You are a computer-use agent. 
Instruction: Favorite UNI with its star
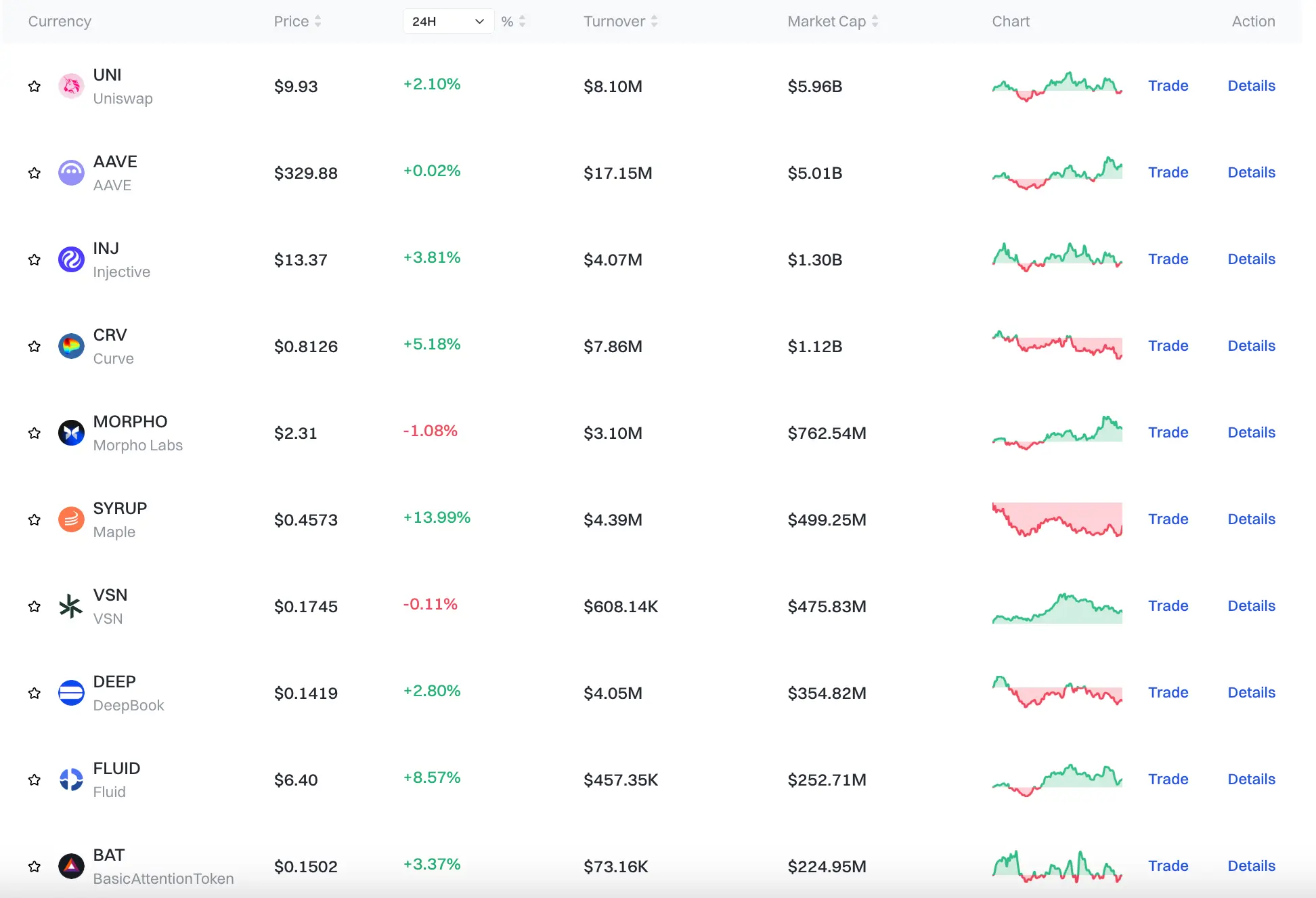coord(35,86)
